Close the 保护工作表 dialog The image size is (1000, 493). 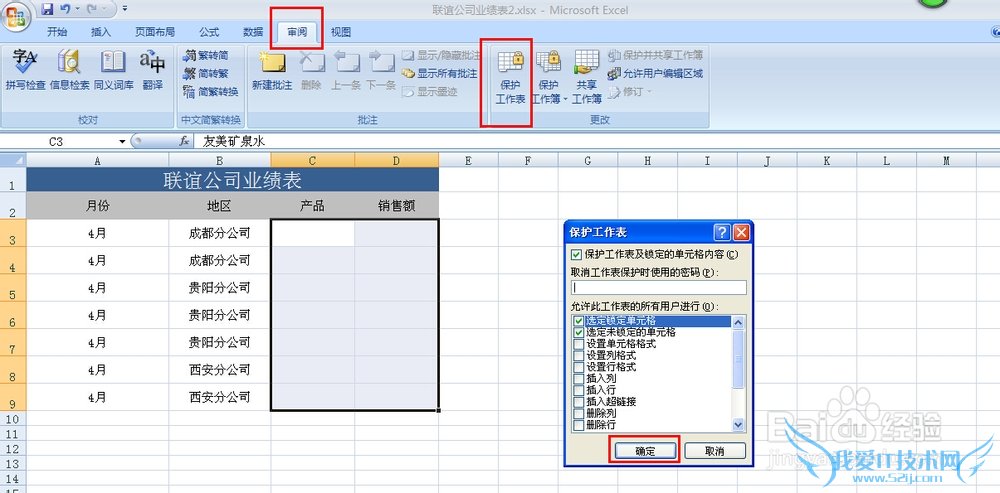740,232
